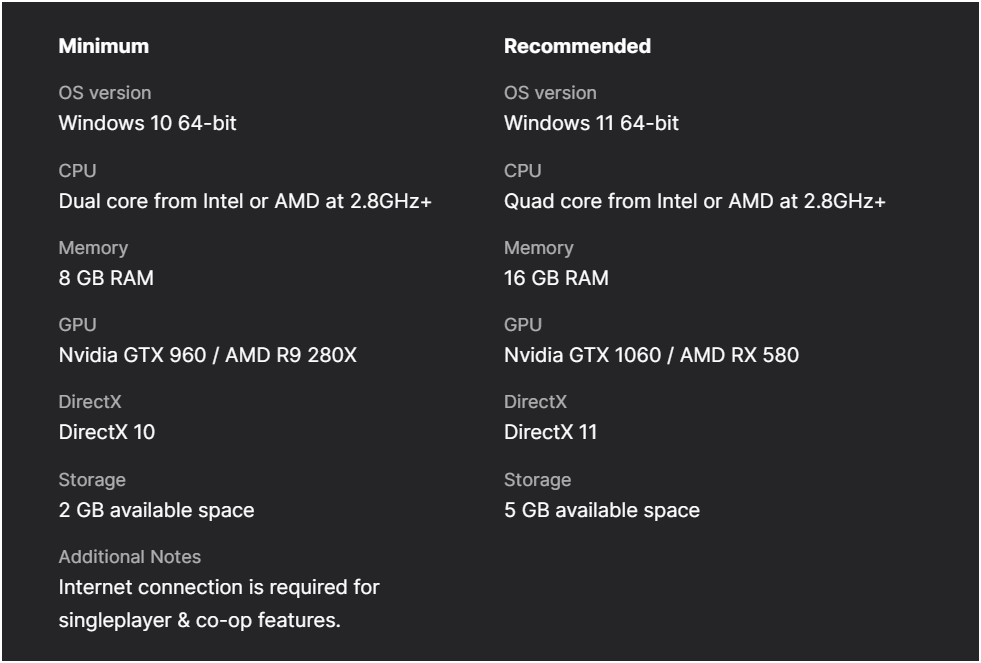Click the 5 GB available space text
Screen dimensions: 981x663
(x=602, y=510)
